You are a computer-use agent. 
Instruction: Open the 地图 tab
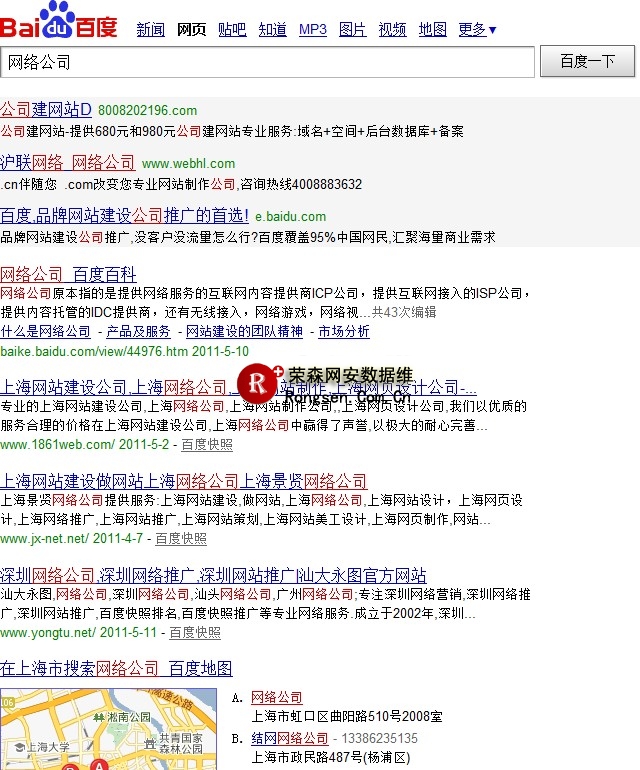click(x=432, y=30)
